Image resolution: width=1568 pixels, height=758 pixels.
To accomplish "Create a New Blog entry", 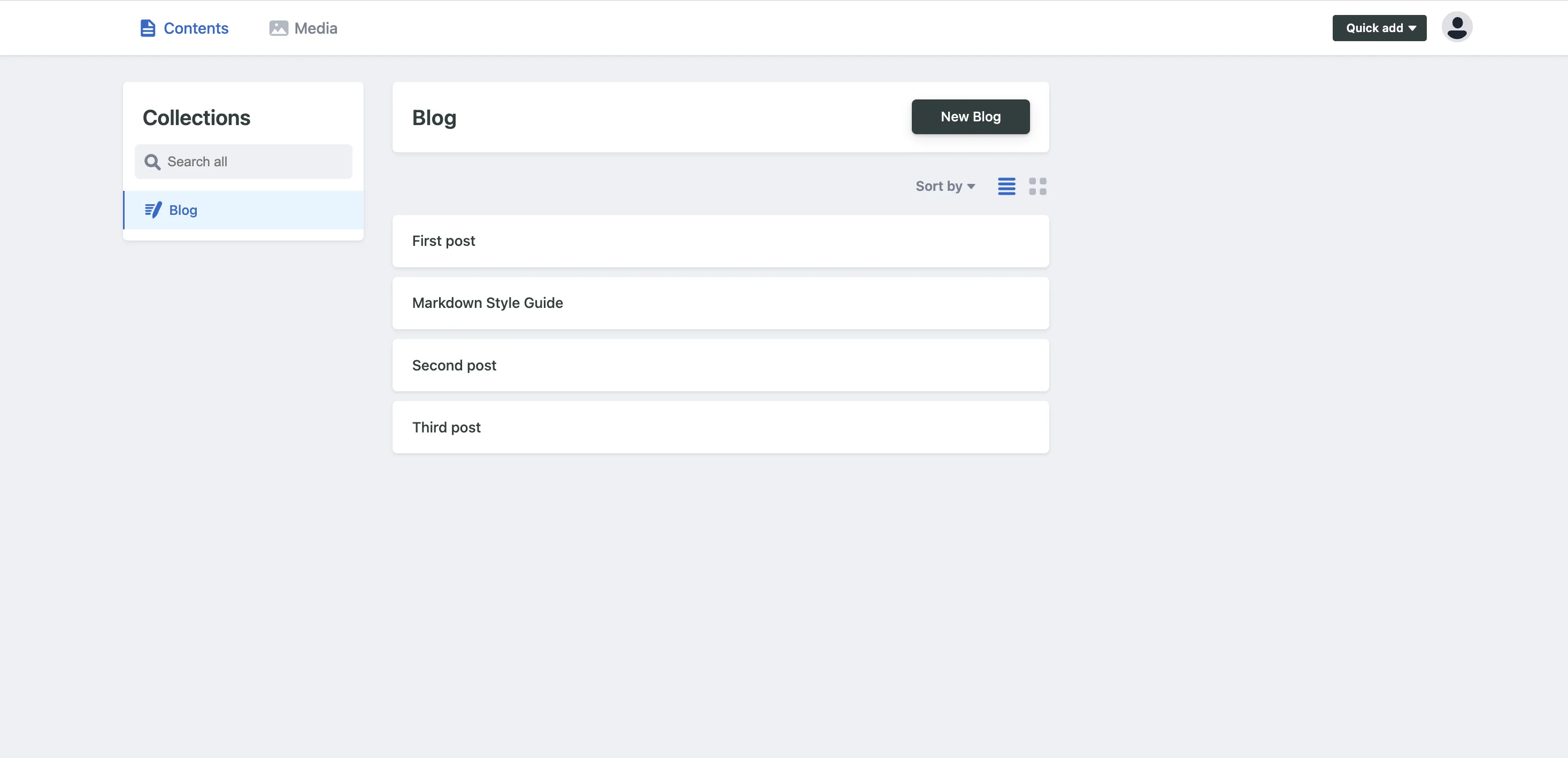I will (970, 117).
